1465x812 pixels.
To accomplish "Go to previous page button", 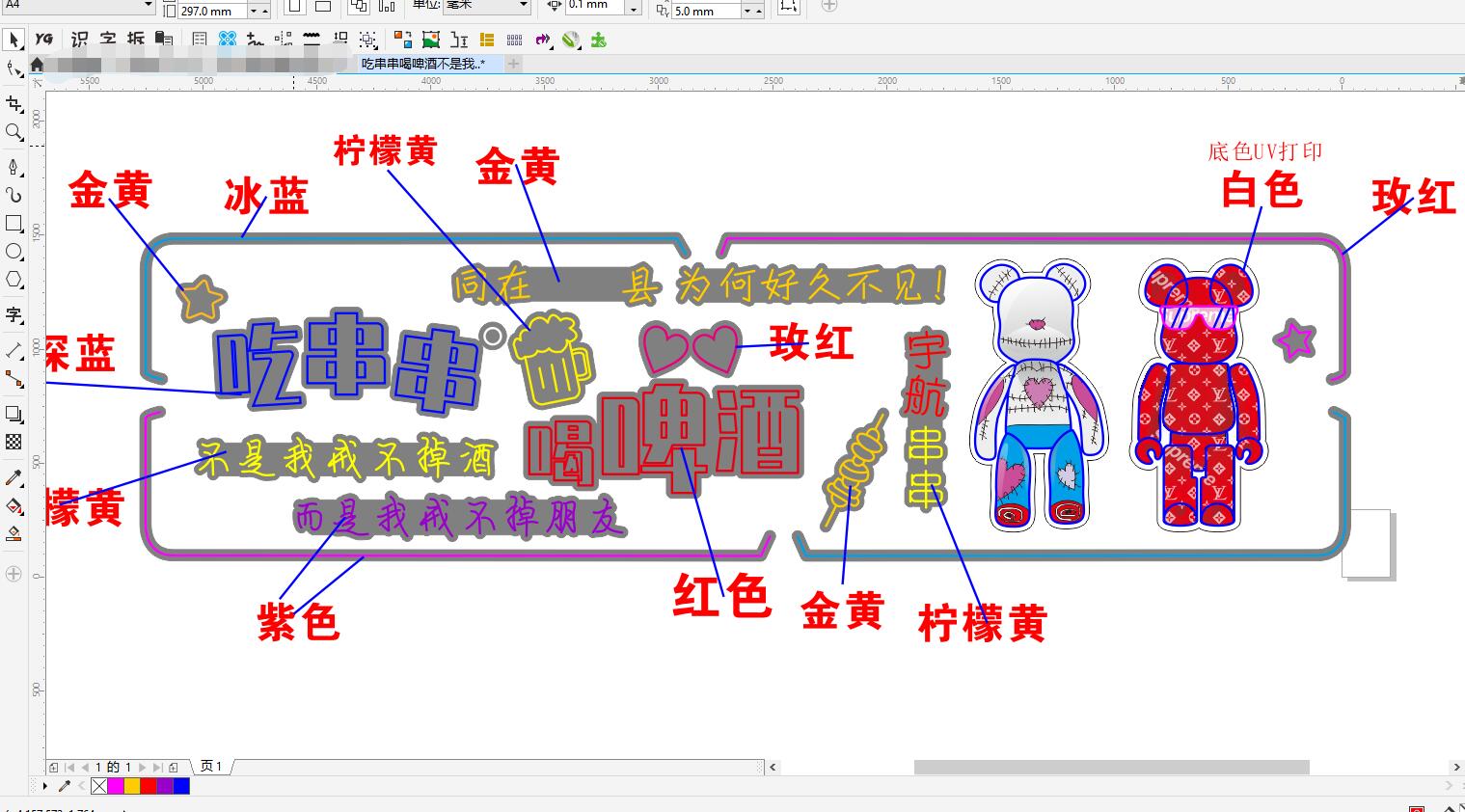I will pos(85,768).
